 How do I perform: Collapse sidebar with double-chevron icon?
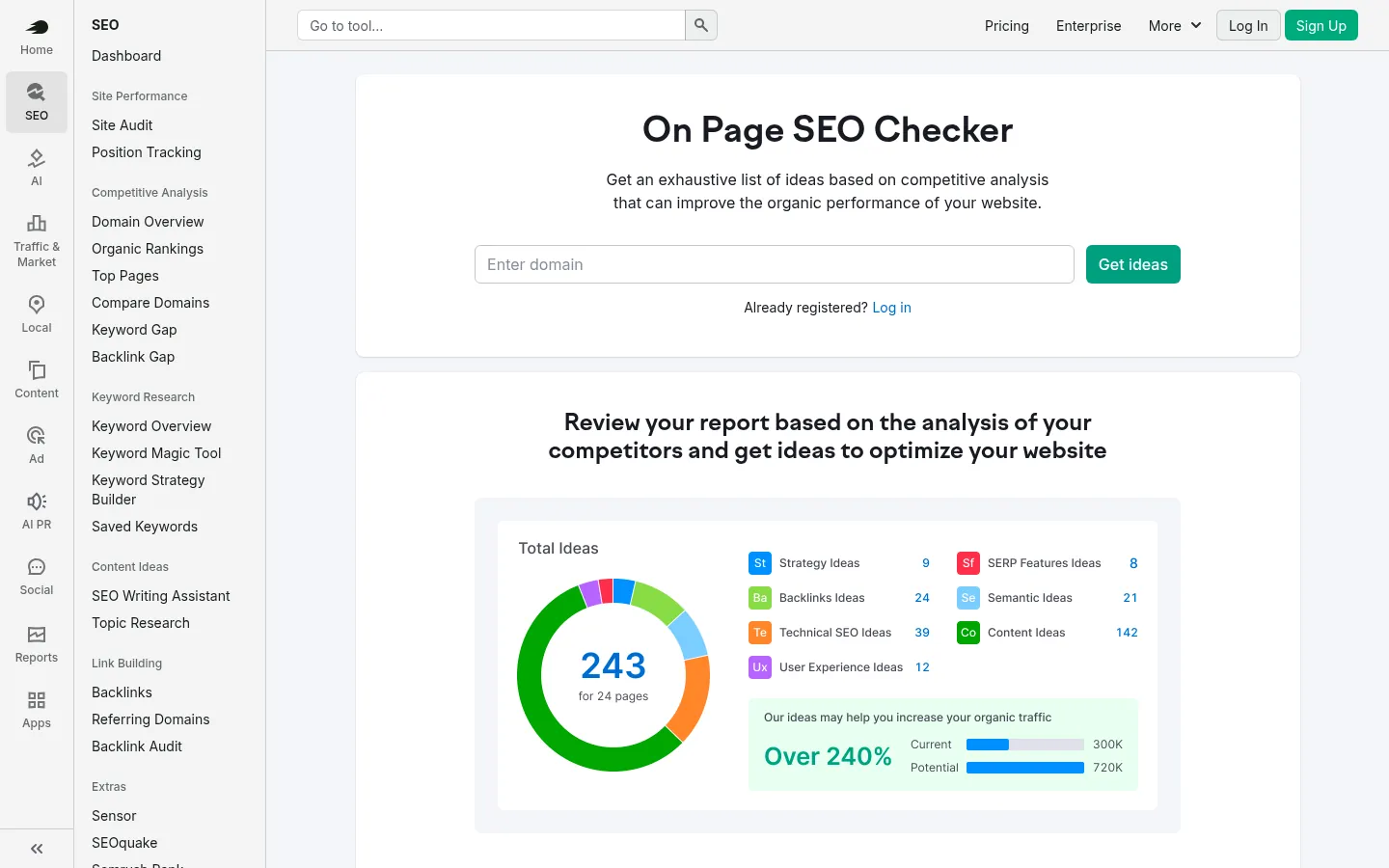(37, 849)
